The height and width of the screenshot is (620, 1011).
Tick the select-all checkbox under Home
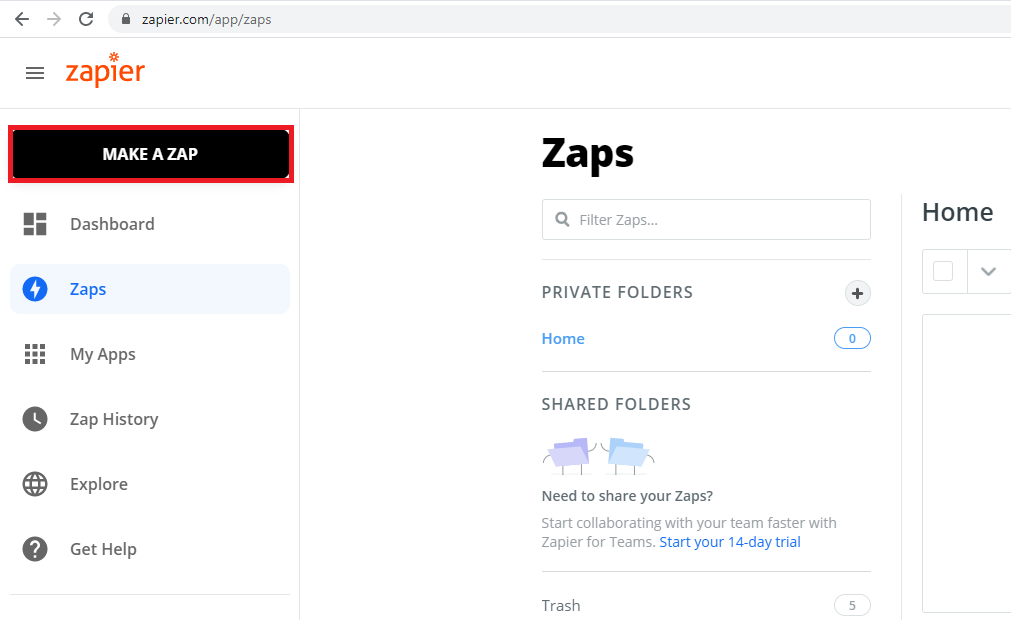pyautogui.click(x=943, y=271)
